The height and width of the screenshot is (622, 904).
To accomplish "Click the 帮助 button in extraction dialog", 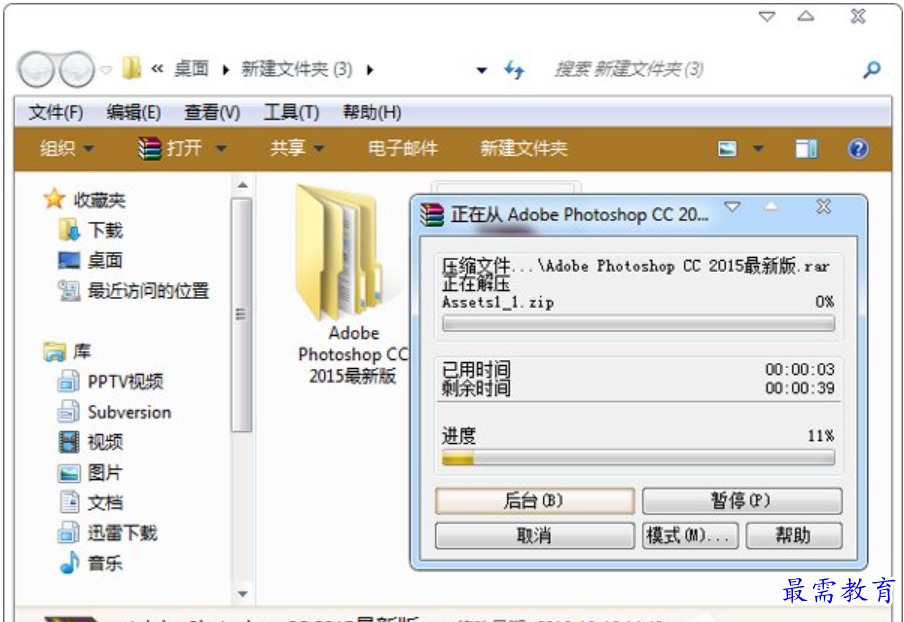I will click(x=794, y=536).
